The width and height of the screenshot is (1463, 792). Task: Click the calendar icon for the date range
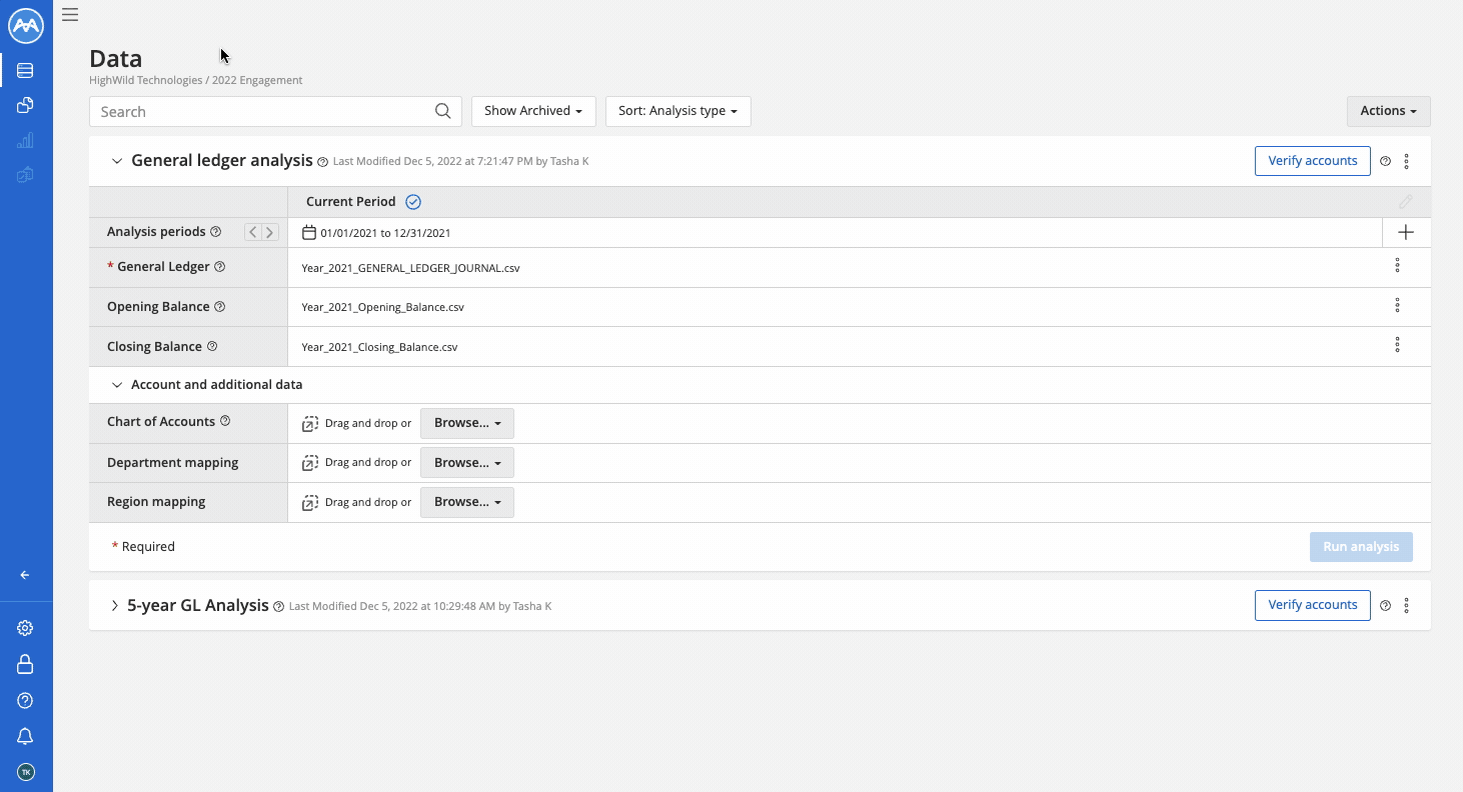tap(309, 232)
